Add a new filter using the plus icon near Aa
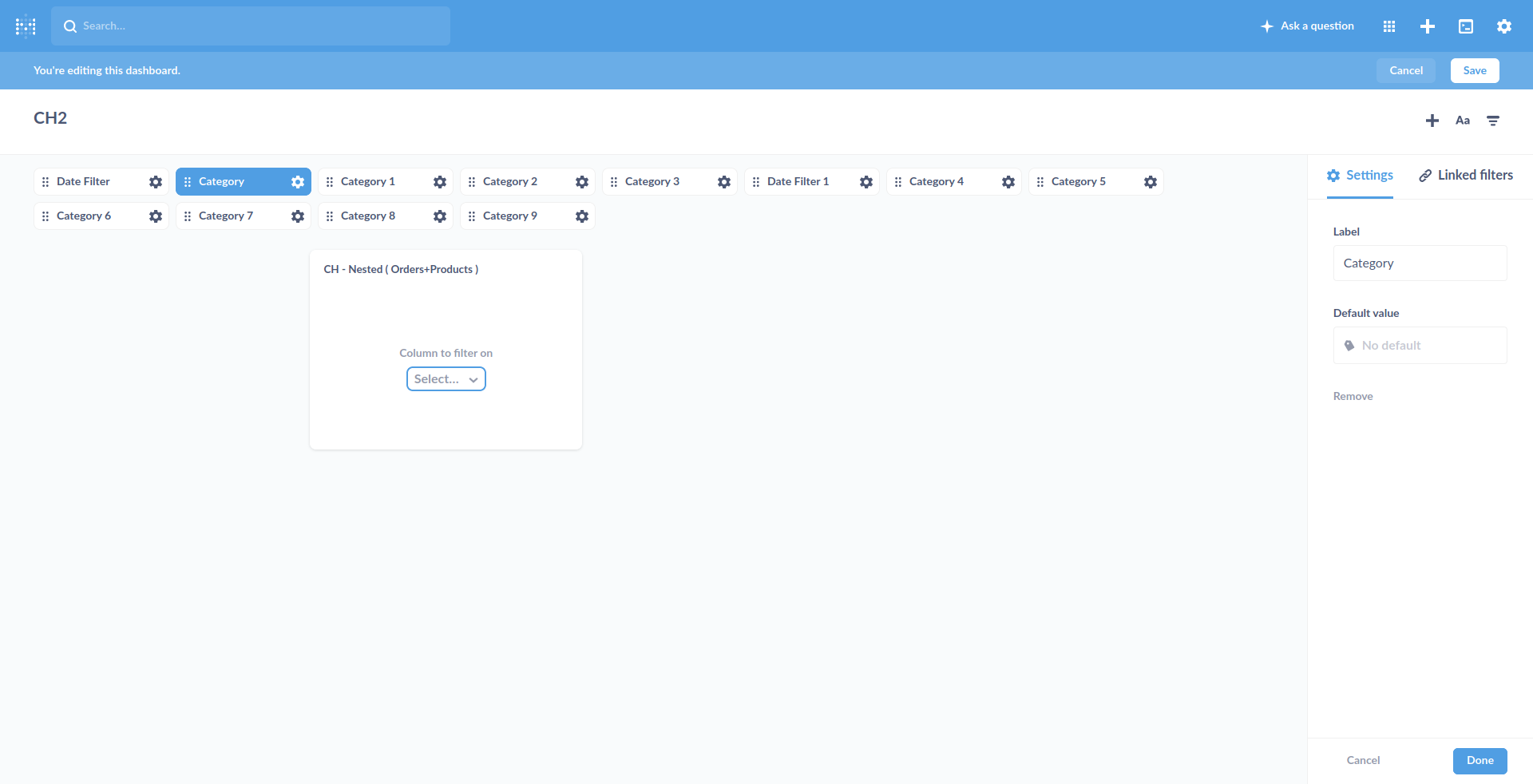 1432,120
